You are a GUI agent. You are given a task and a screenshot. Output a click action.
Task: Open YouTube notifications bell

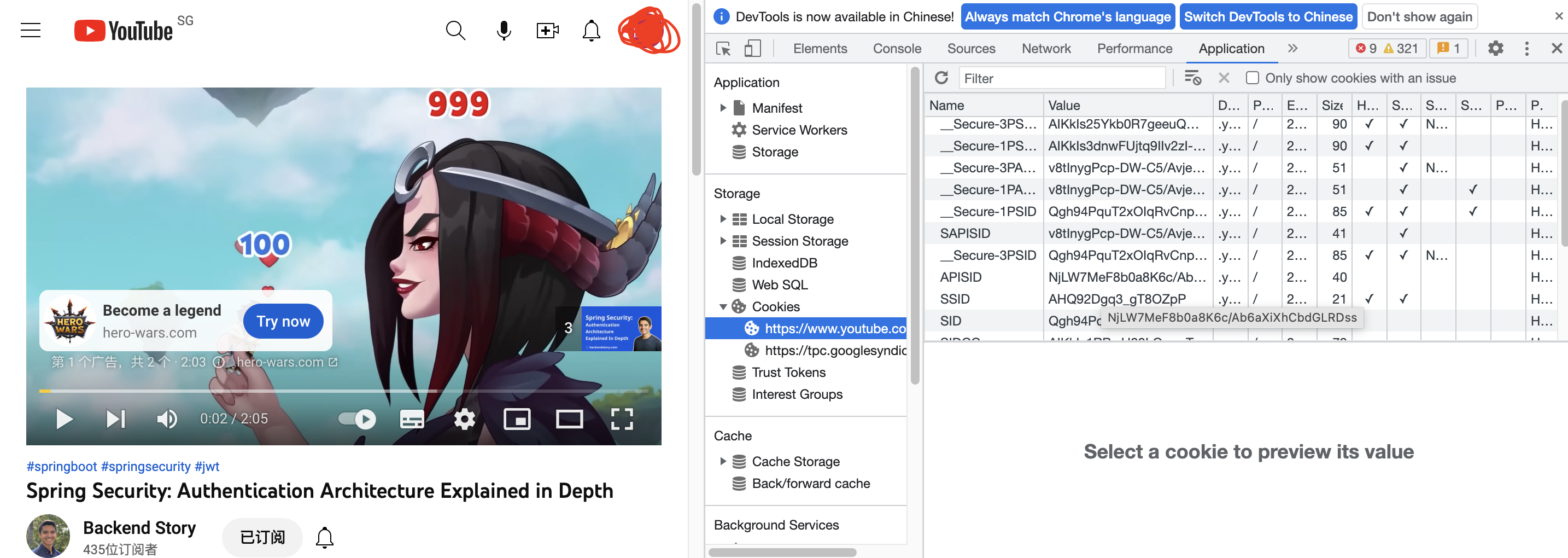click(x=591, y=31)
